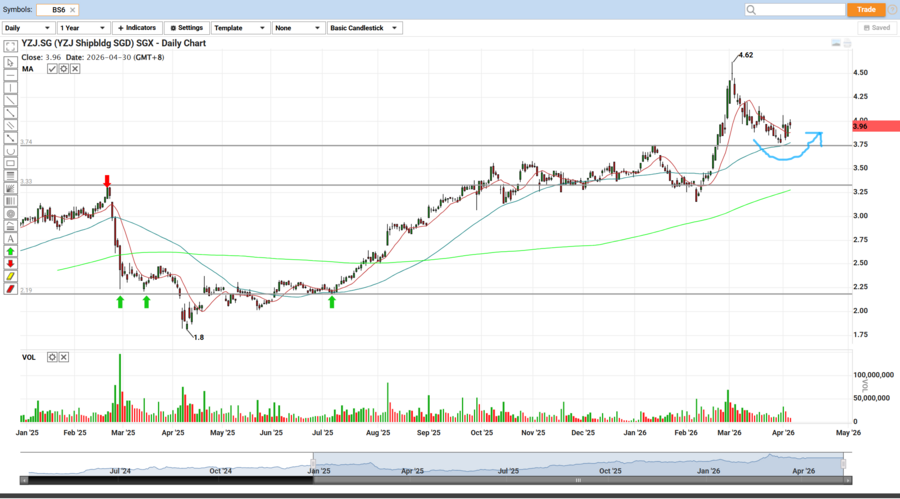This screenshot has height=499, width=900.
Task: Open the Indicators button
Action: point(137,28)
